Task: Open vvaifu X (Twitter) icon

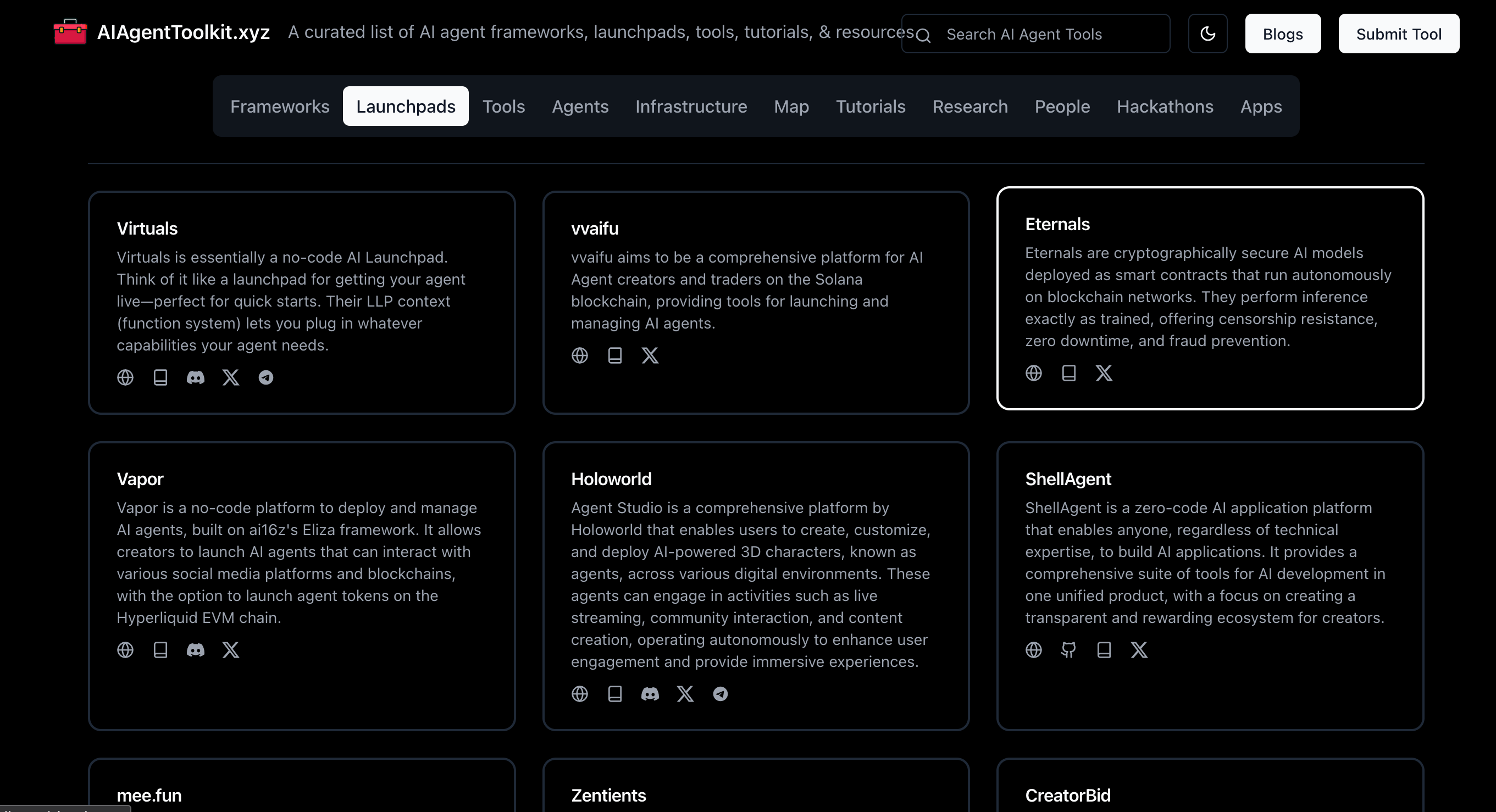Action: pyautogui.click(x=650, y=355)
